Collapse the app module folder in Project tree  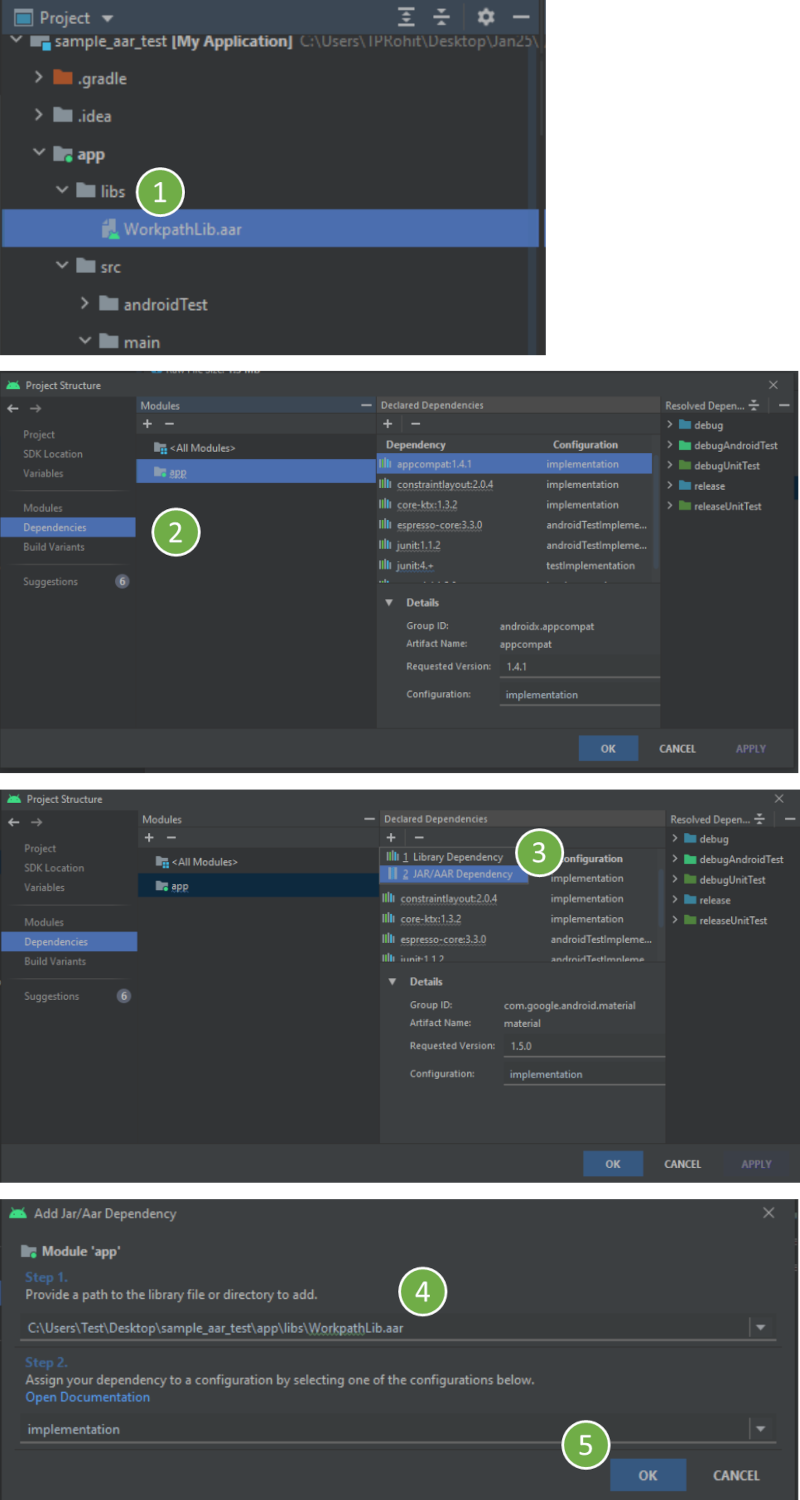(39, 154)
